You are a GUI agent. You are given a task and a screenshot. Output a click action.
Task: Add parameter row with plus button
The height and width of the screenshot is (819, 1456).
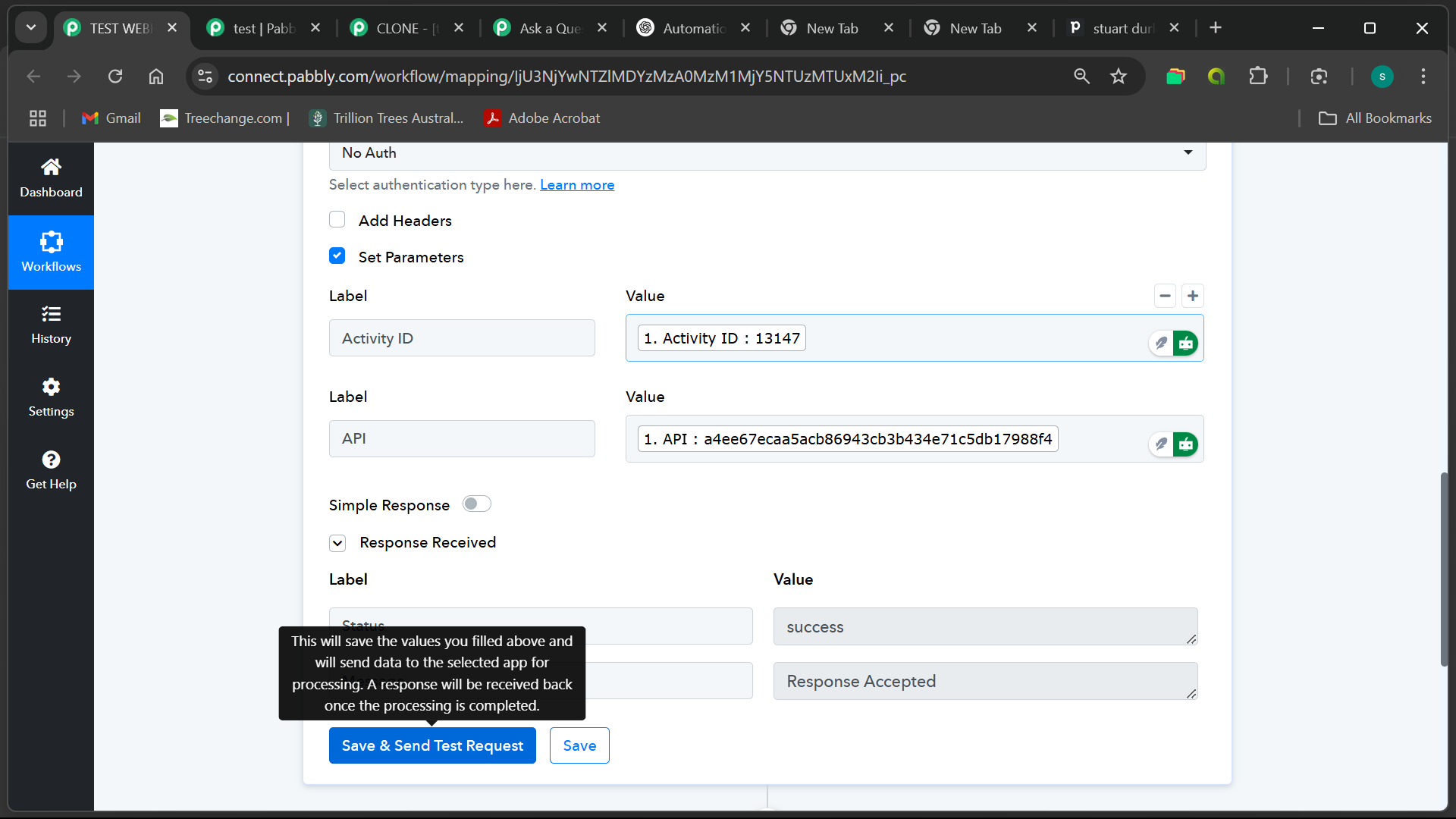click(x=1193, y=296)
